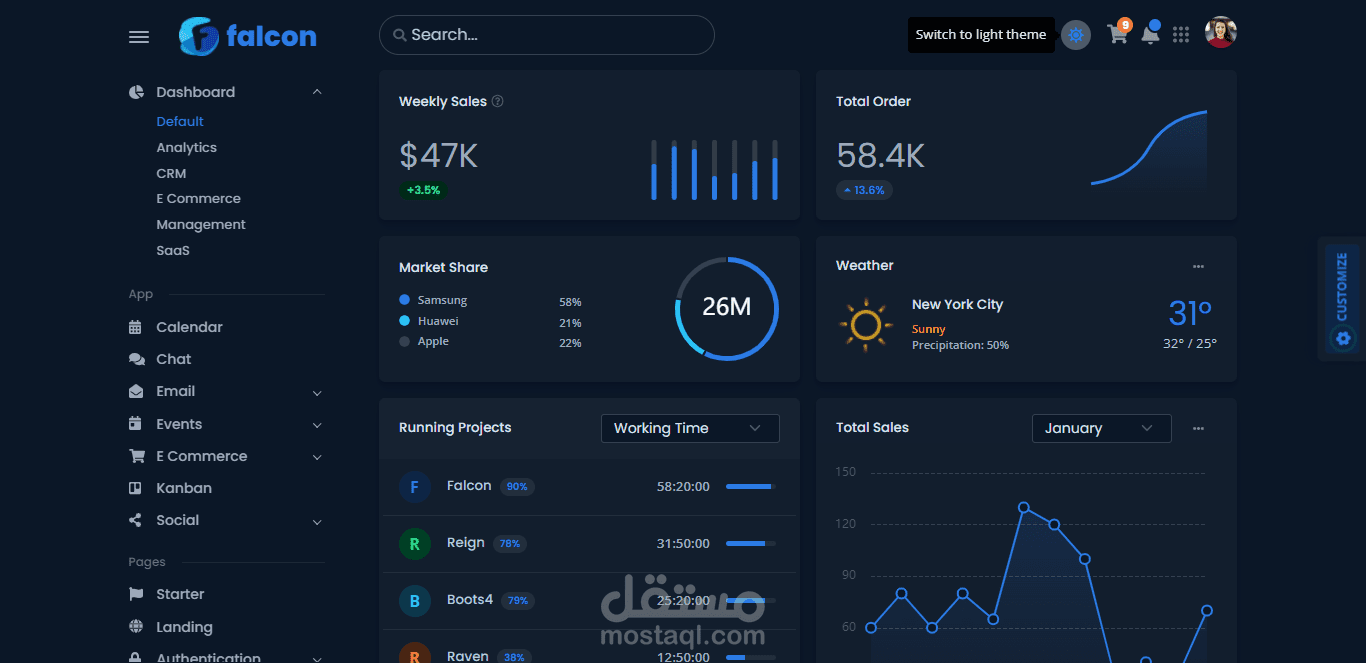Expand the Events menu chevron
1366x663 pixels.
click(x=317, y=425)
